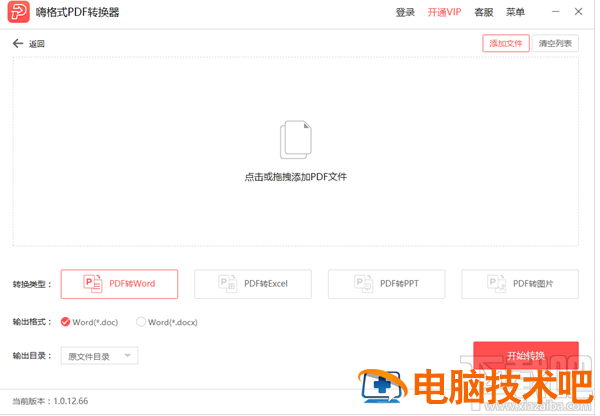
Task: Click the document icon in the drop area
Action: (x=295, y=140)
